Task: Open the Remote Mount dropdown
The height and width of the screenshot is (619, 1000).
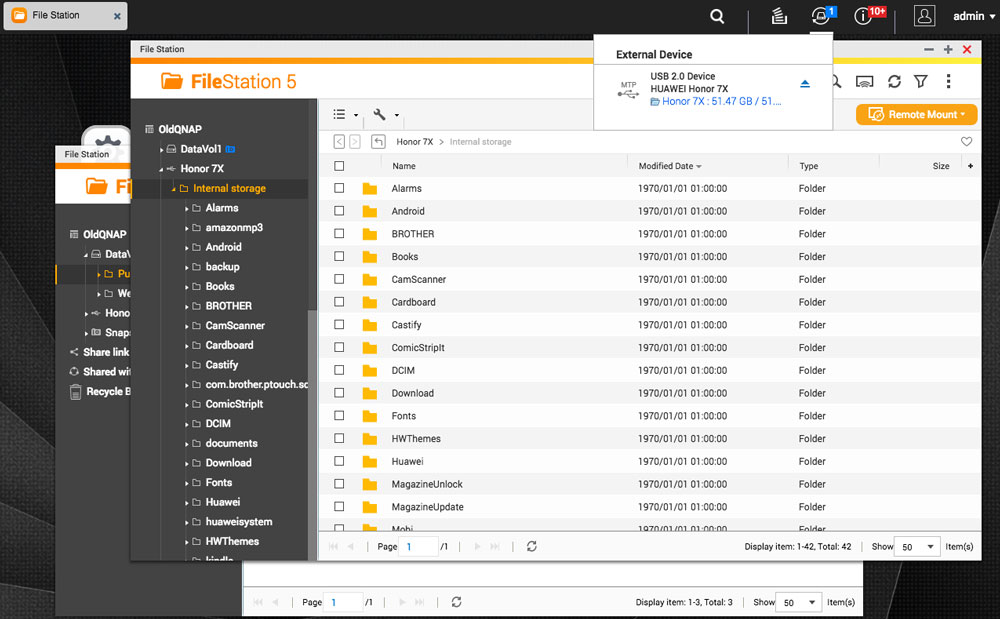Action: (916, 115)
